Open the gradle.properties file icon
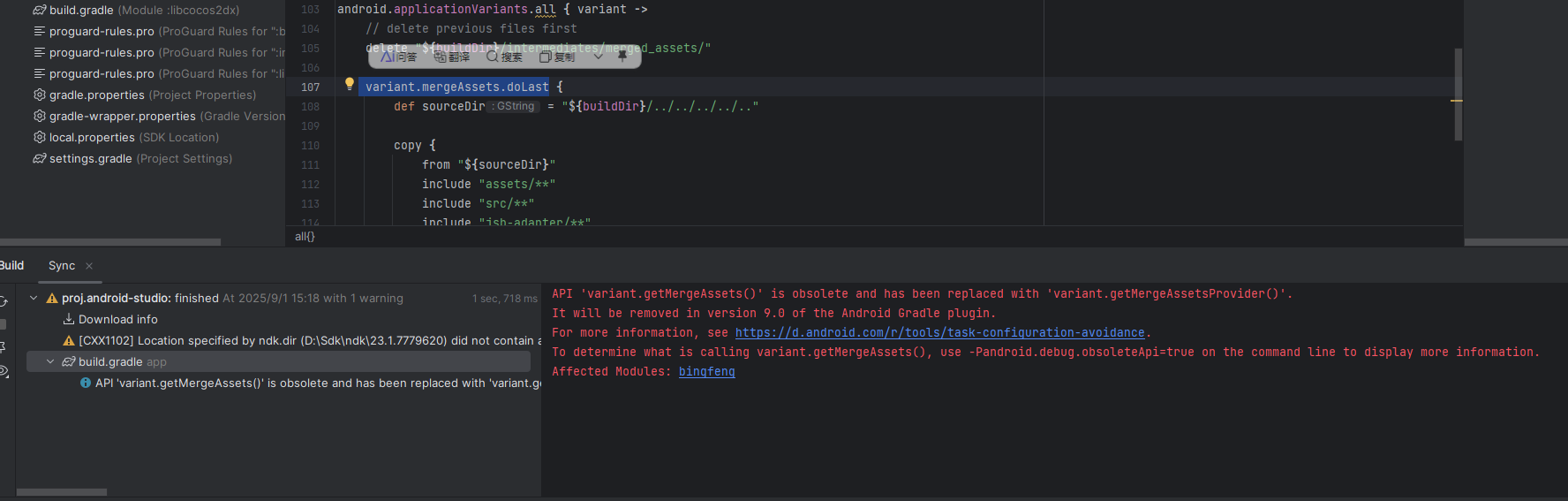The width and height of the screenshot is (1568, 501). (x=39, y=95)
